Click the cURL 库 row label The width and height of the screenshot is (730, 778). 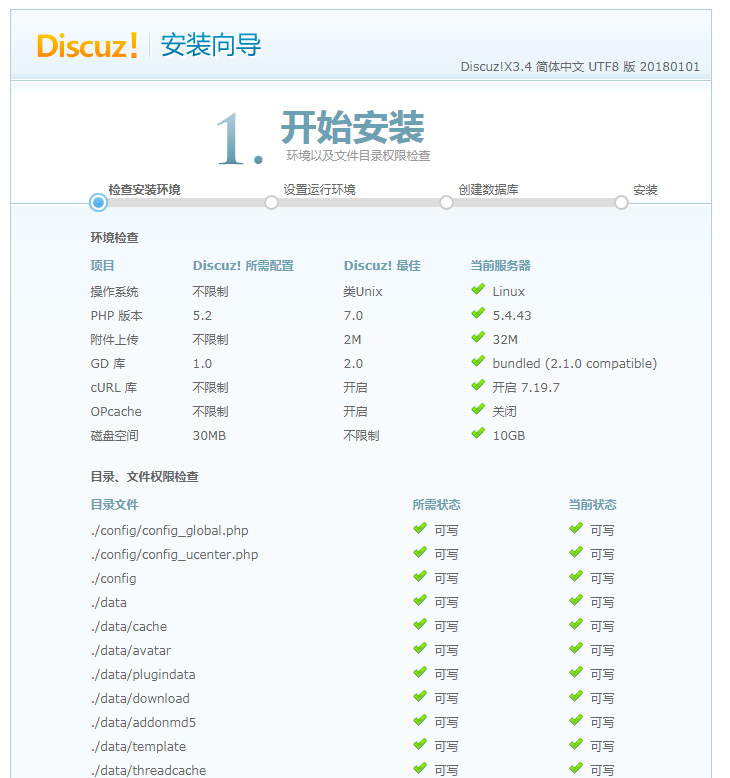(114, 388)
